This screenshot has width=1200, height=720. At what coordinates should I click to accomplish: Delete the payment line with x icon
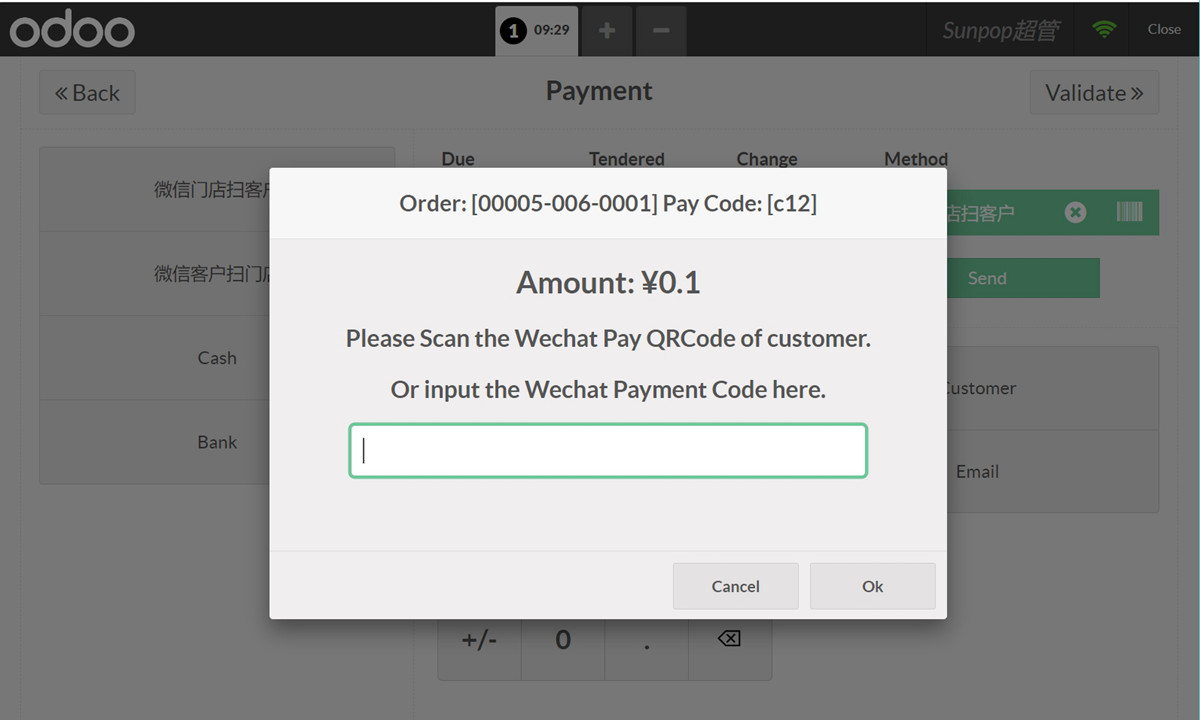1075,212
